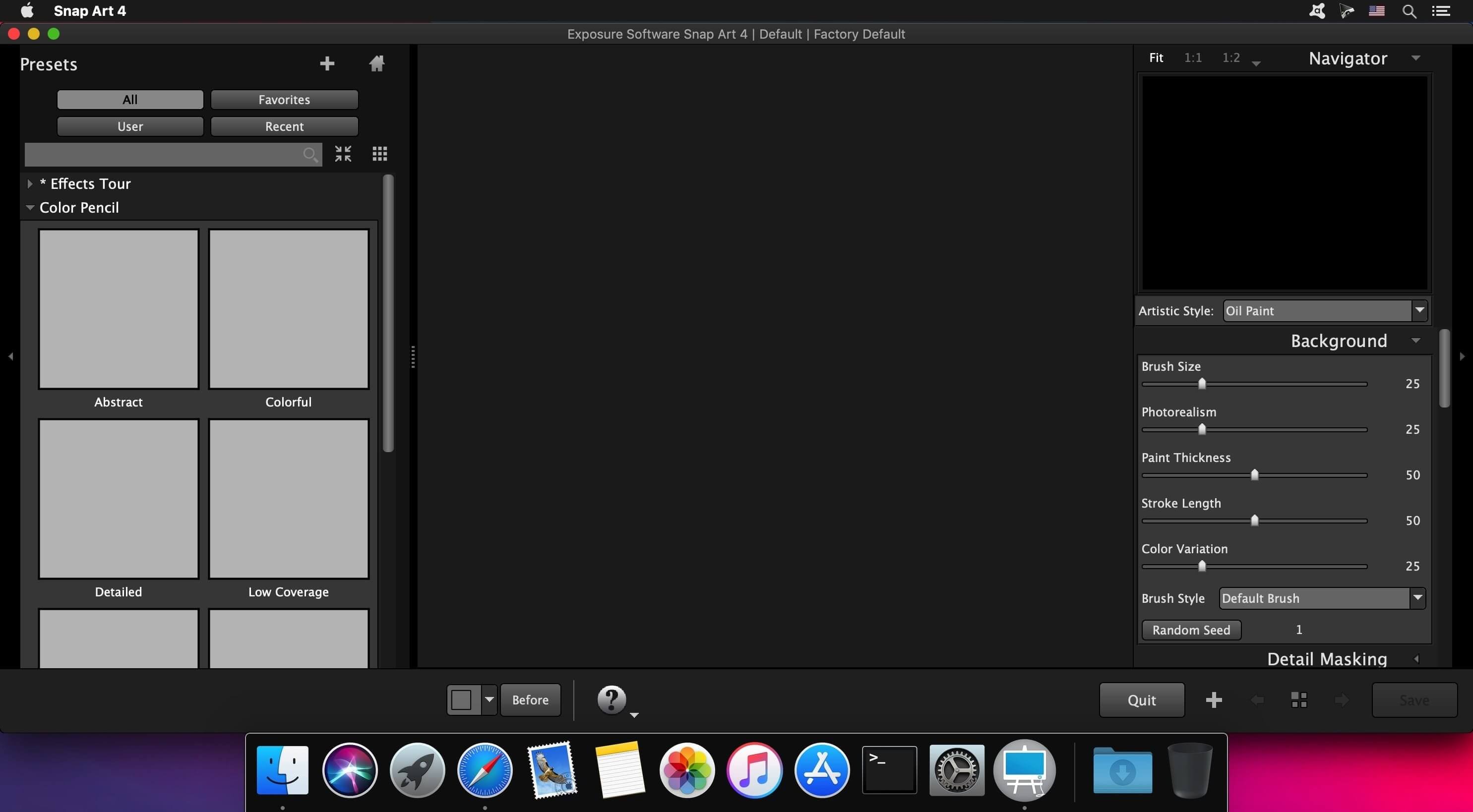Open the help question mark icon
1473x812 pixels.
point(612,699)
